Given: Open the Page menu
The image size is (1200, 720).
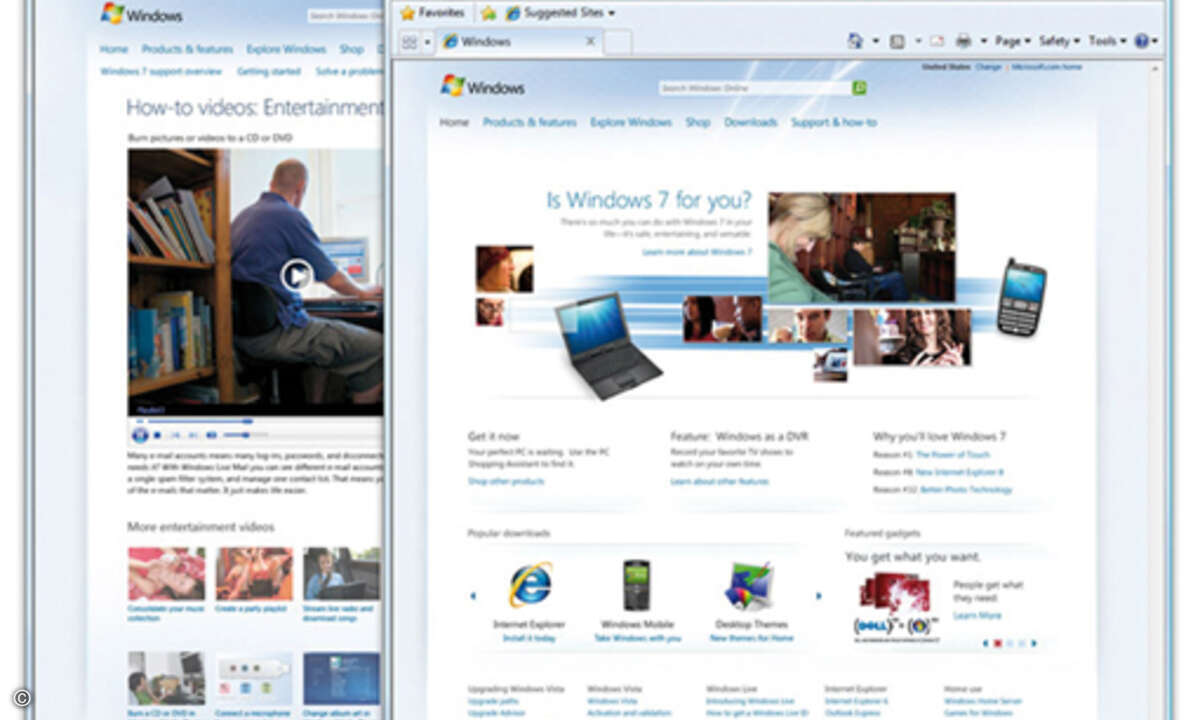Looking at the screenshot, I should click(x=1013, y=41).
